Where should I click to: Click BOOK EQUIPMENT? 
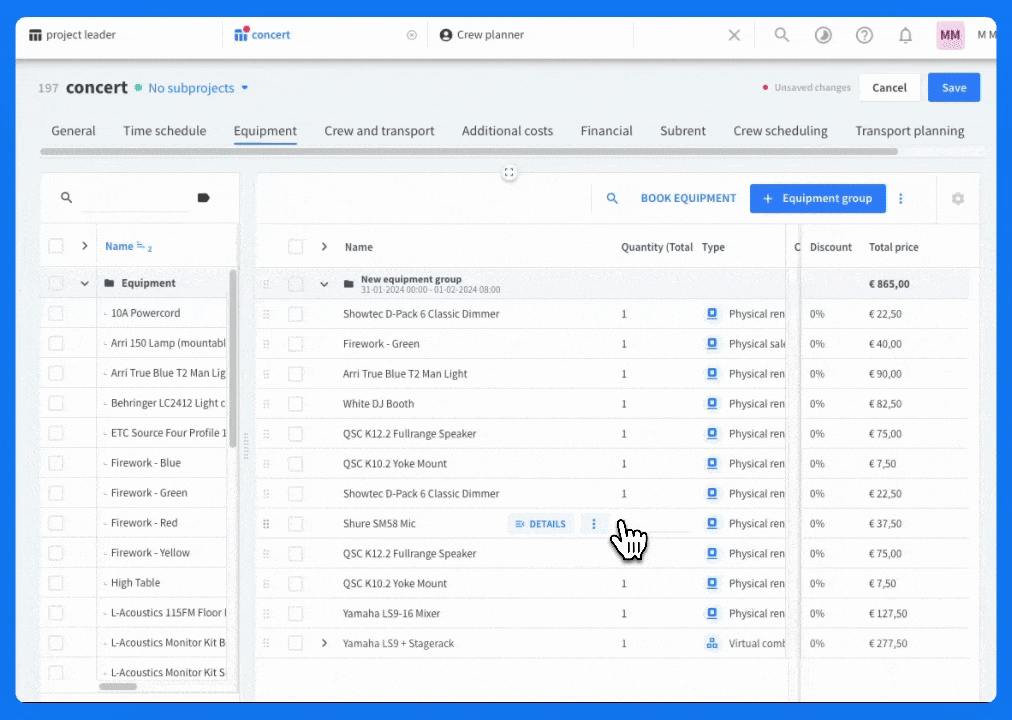(688, 198)
